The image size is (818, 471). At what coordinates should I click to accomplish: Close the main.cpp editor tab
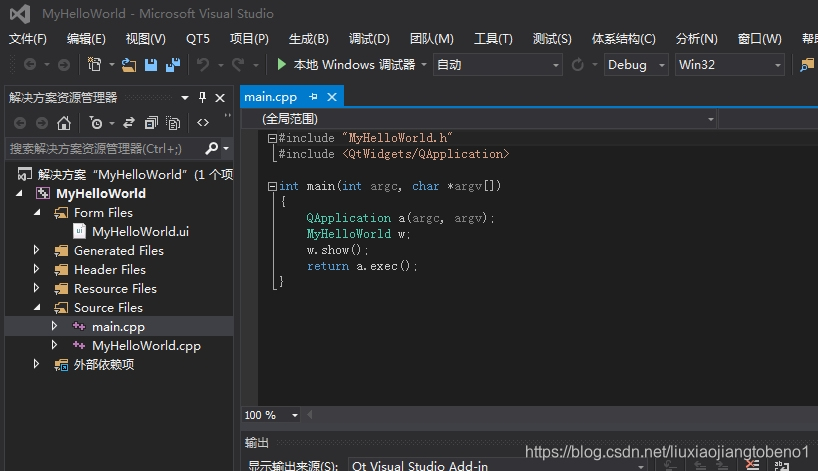[x=332, y=97]
